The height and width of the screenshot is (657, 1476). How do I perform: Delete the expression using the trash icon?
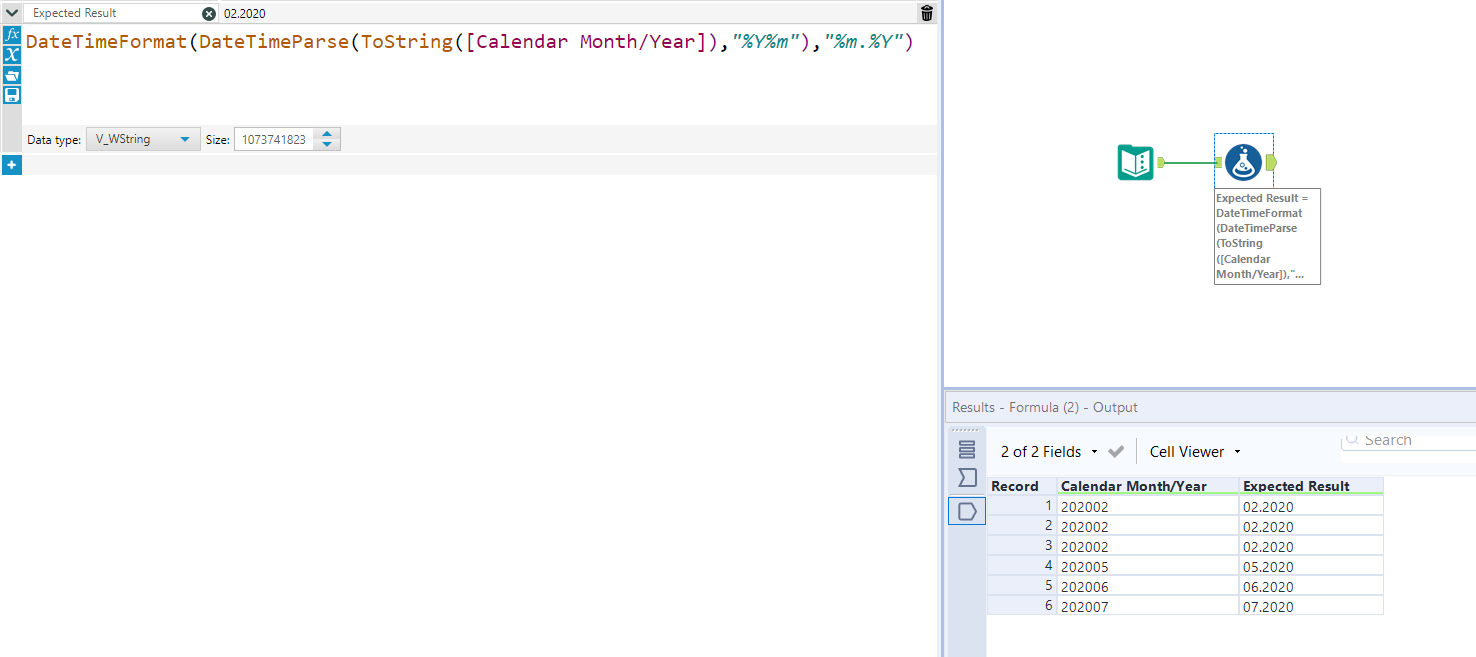[x=926, y=13]
